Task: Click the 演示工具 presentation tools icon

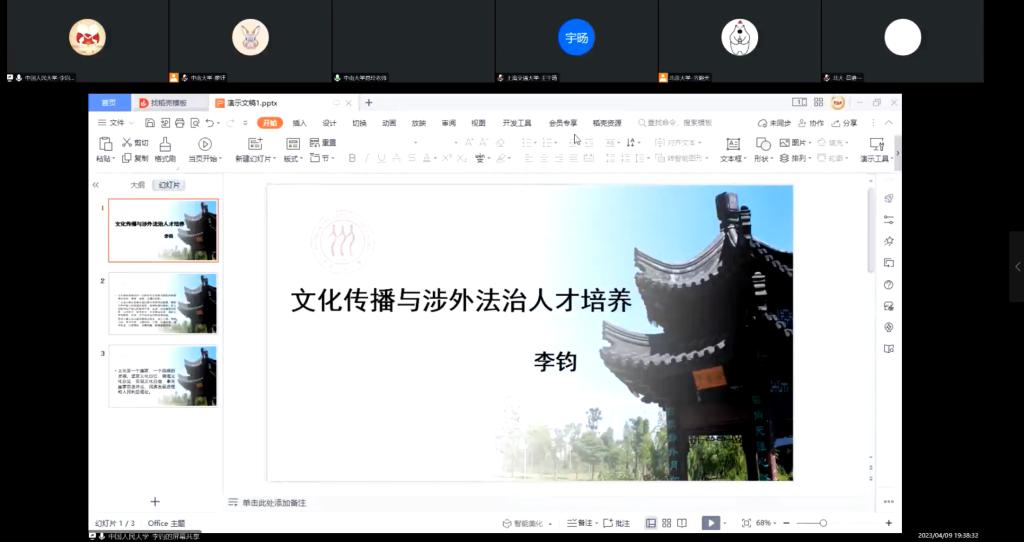Action: [x=877, y=144]
